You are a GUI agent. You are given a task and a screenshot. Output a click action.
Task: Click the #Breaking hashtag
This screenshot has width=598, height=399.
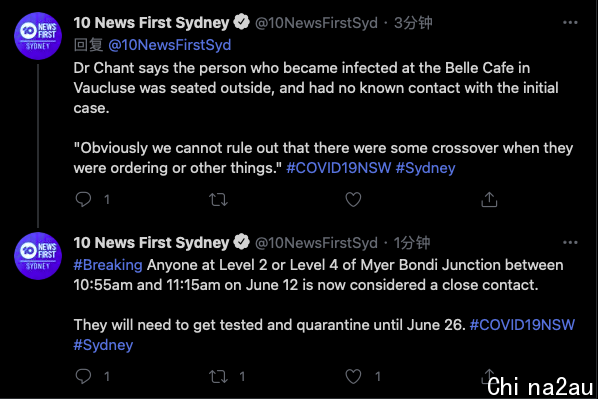108,265
